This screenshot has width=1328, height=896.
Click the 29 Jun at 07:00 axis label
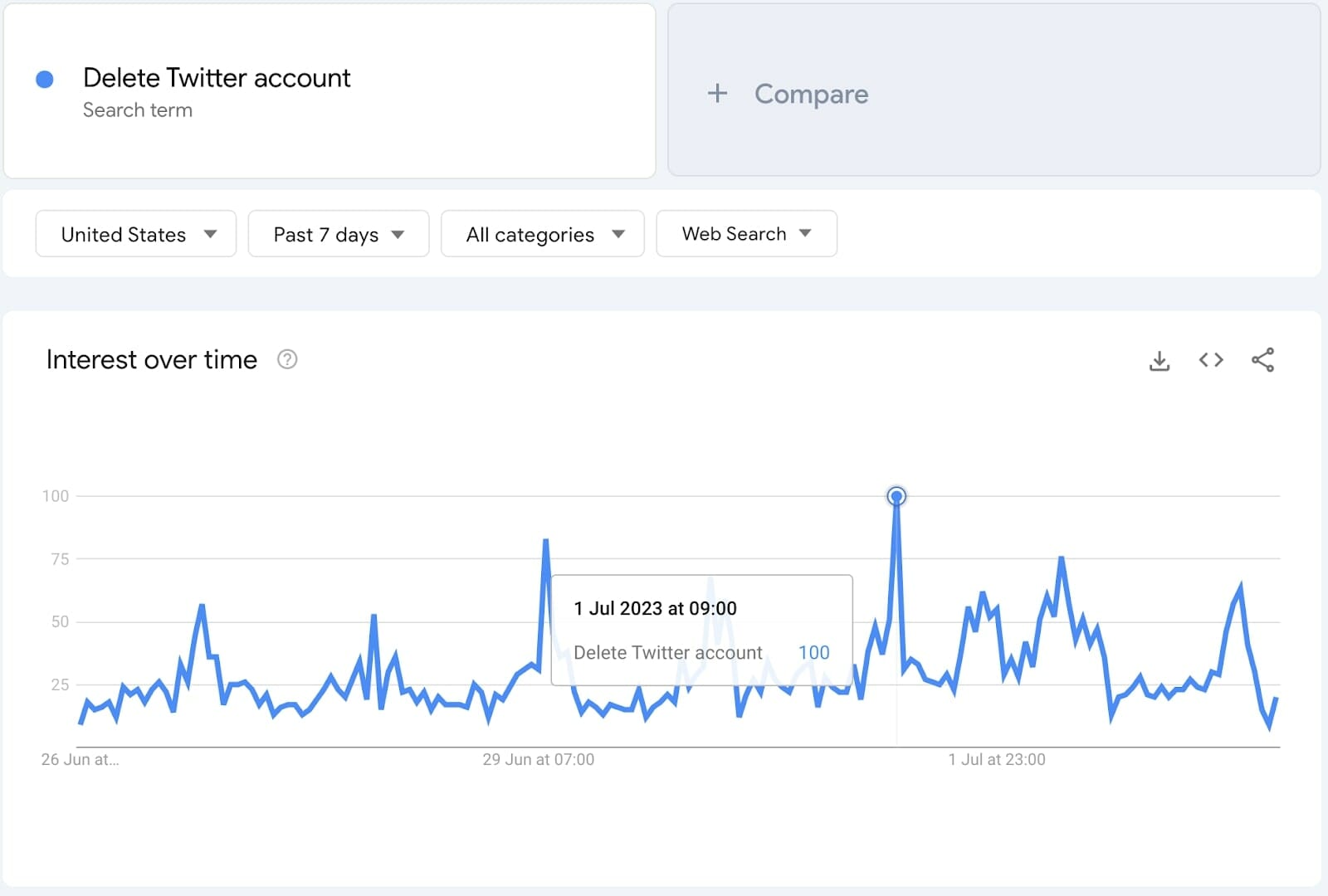point(538,759)
